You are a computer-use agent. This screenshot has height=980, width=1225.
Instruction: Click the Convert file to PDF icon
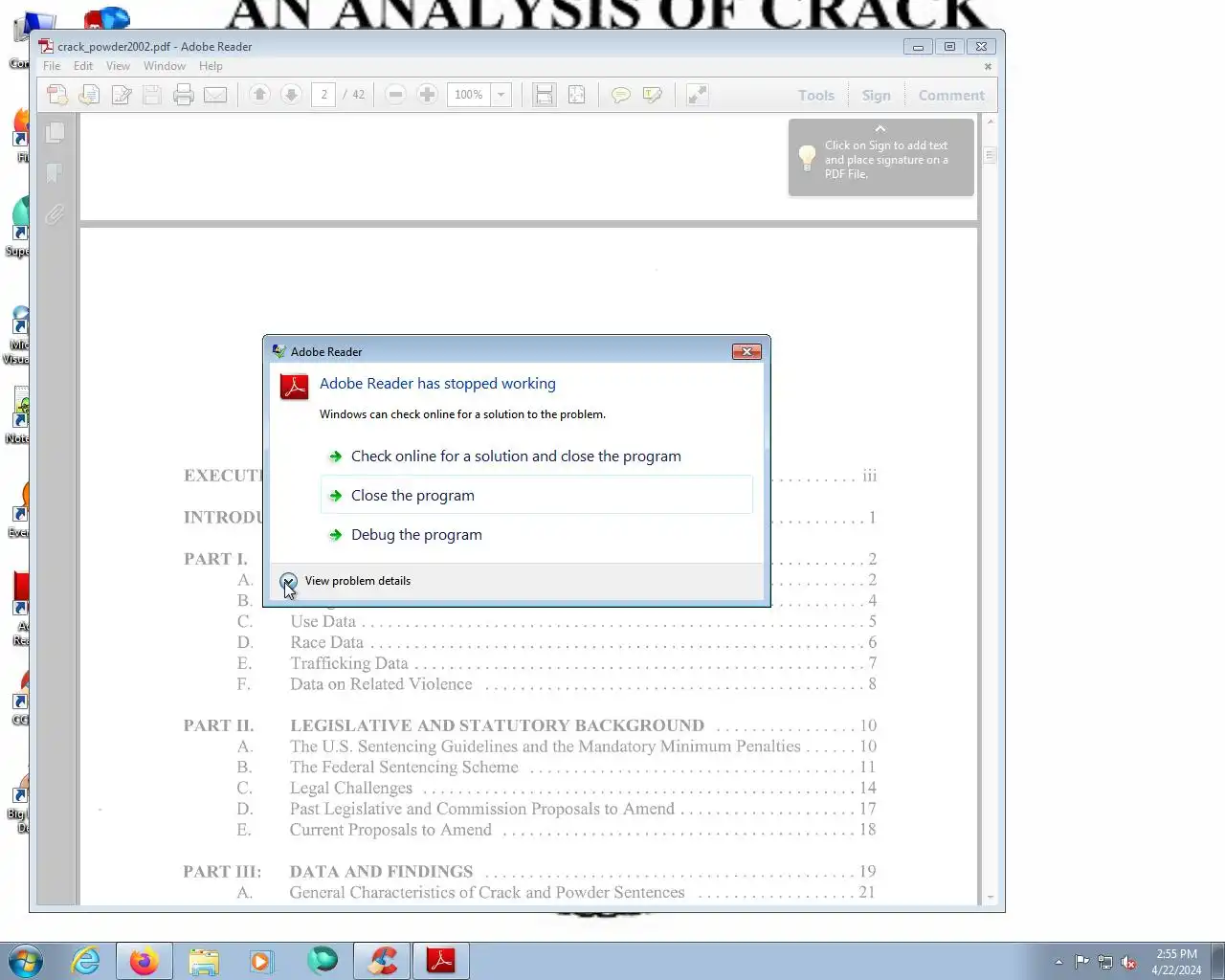[x=89, y=95]
